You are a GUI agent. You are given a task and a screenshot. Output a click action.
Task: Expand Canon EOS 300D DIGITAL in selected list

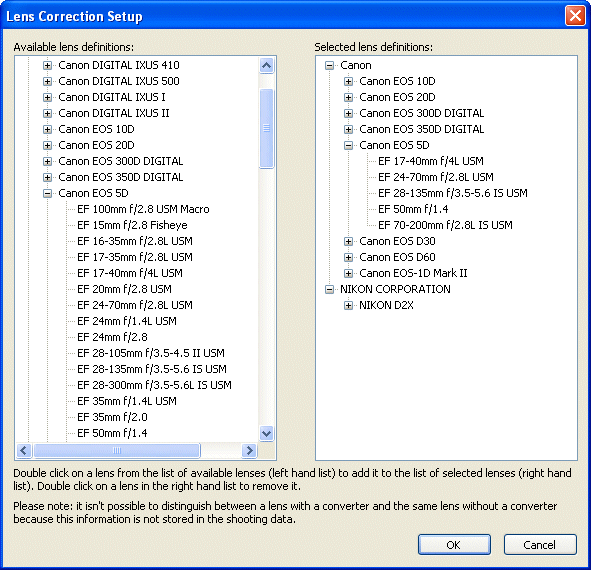coord(348,113)
